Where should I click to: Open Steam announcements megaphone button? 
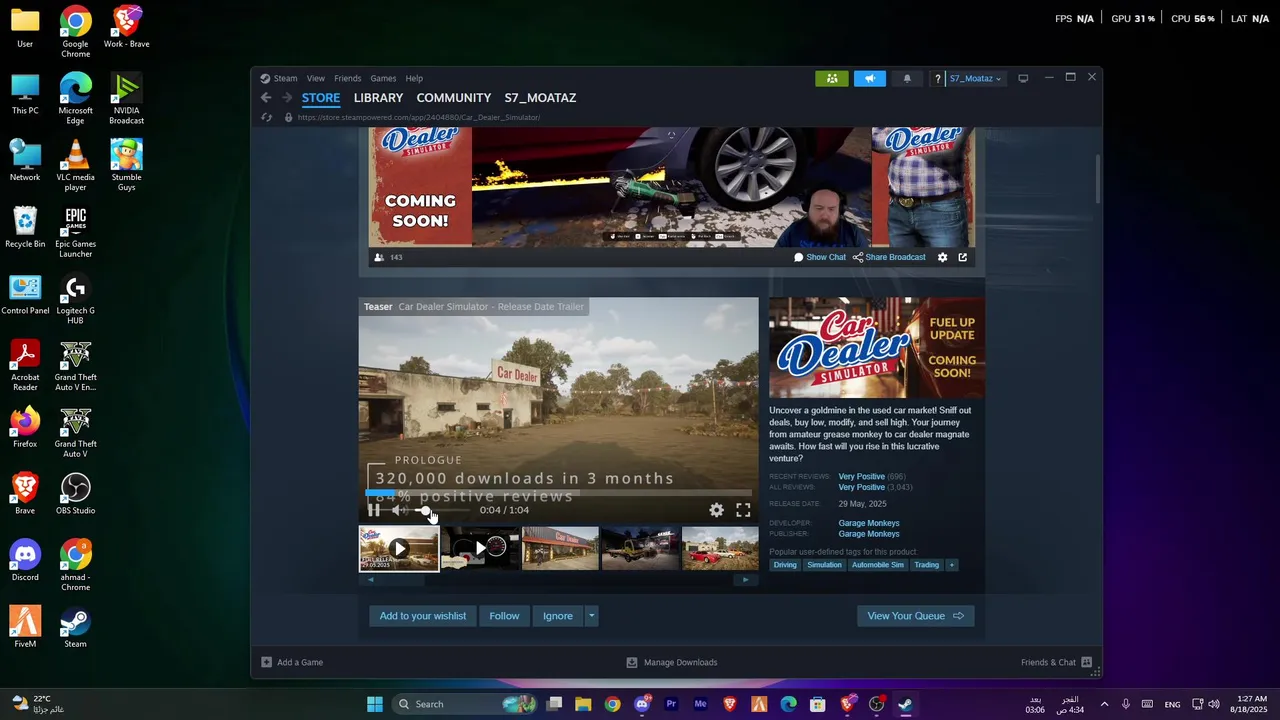click(870, 78)
